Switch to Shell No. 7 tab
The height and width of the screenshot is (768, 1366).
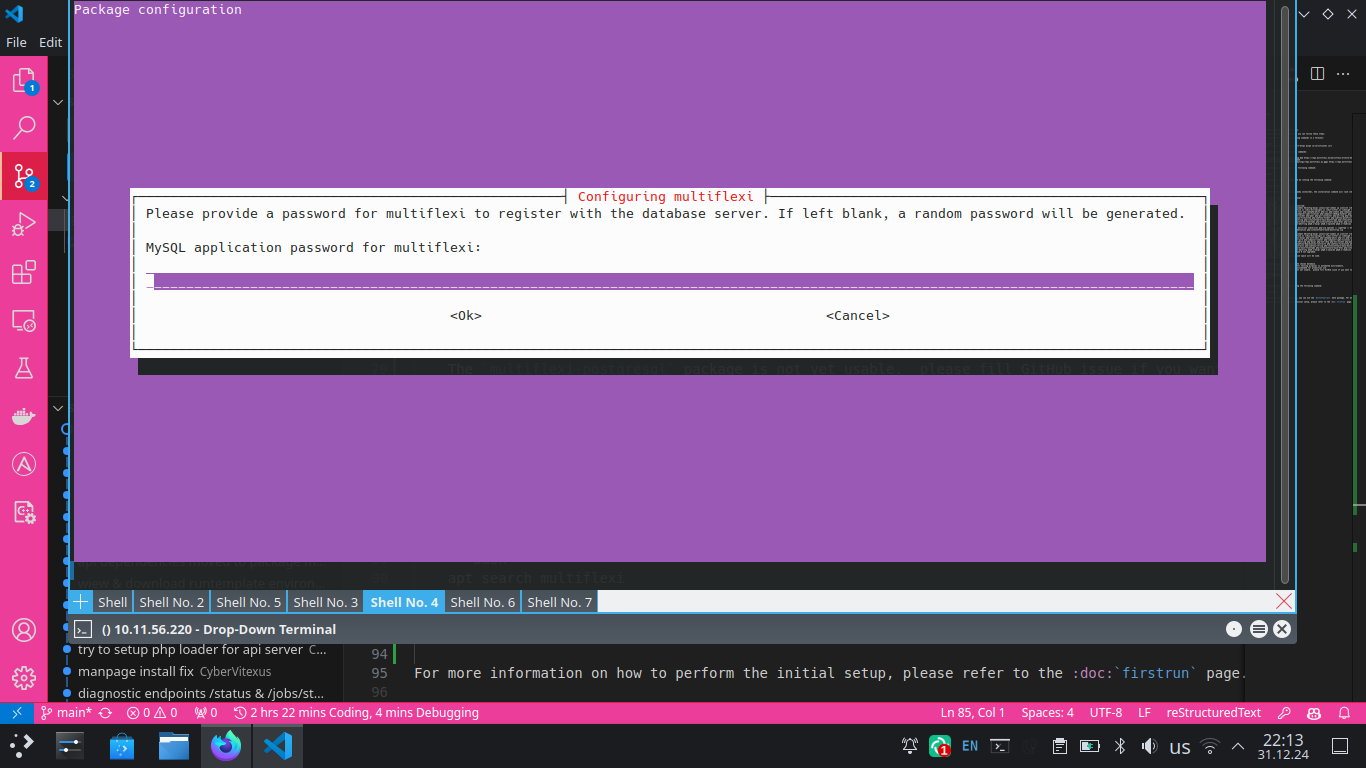pos(559,602)
